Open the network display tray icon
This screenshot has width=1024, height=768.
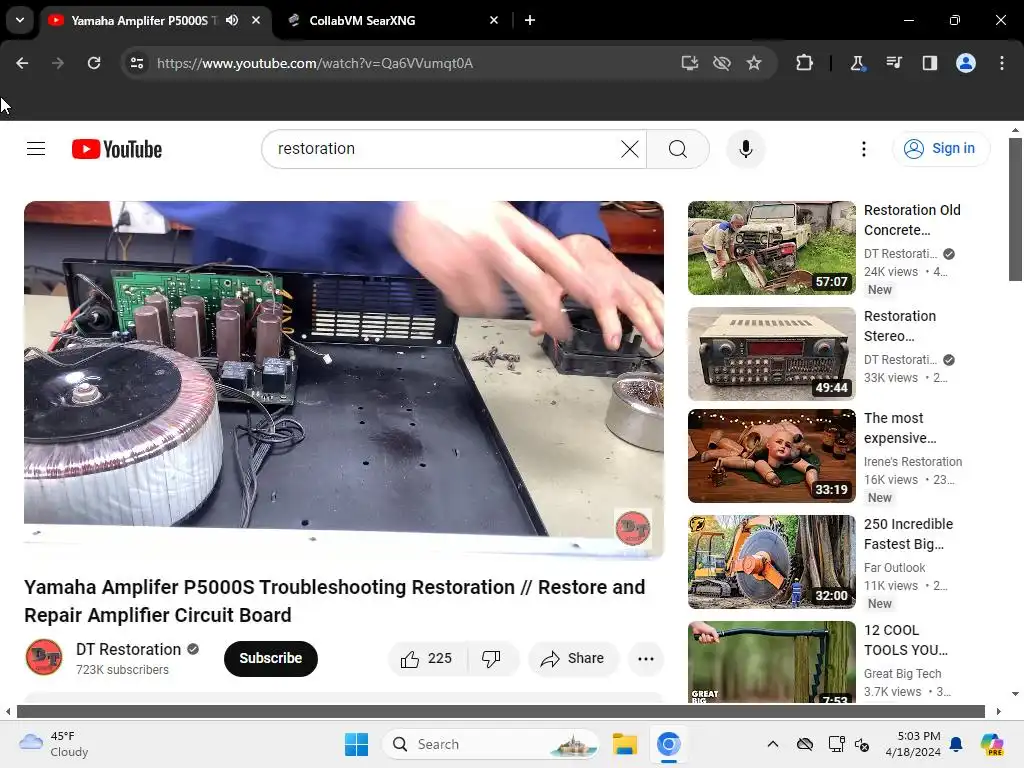click(836, 744)
